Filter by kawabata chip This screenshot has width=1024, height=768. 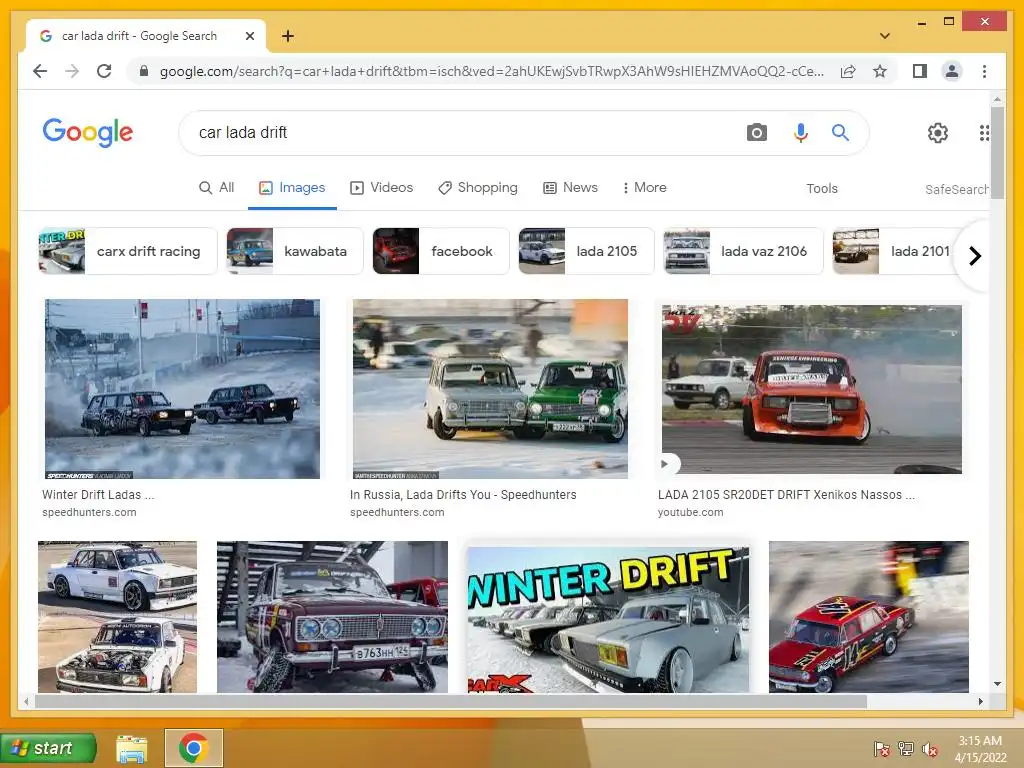tap(295, 251)
